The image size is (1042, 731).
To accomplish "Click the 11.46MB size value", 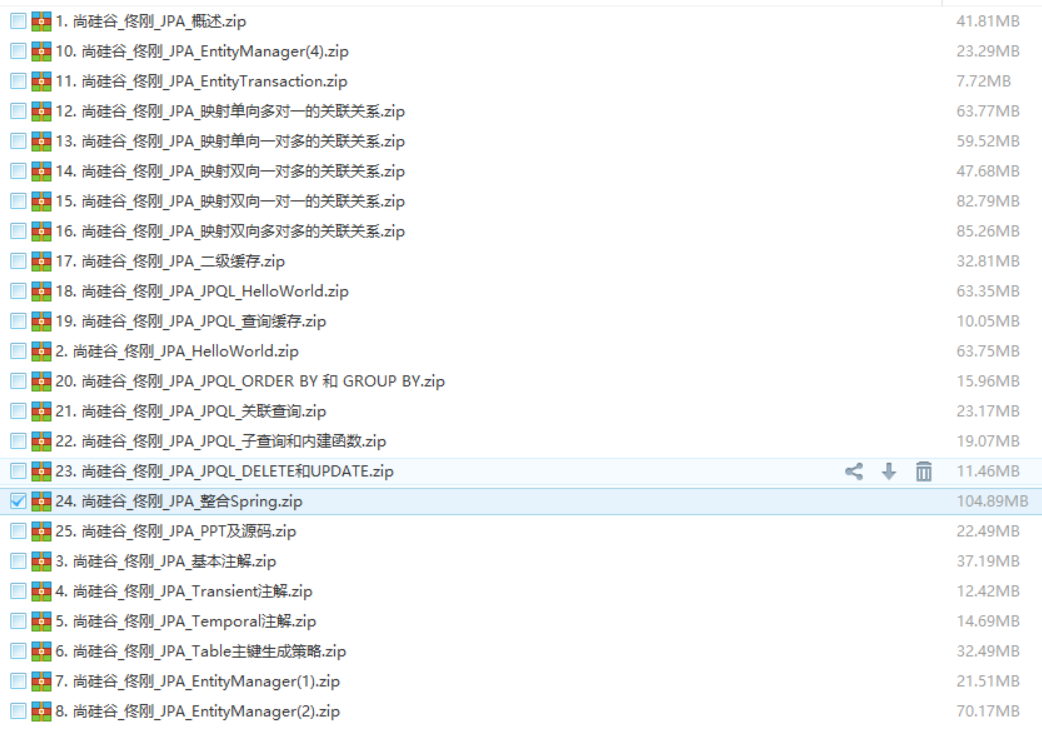I will [988, 471].
